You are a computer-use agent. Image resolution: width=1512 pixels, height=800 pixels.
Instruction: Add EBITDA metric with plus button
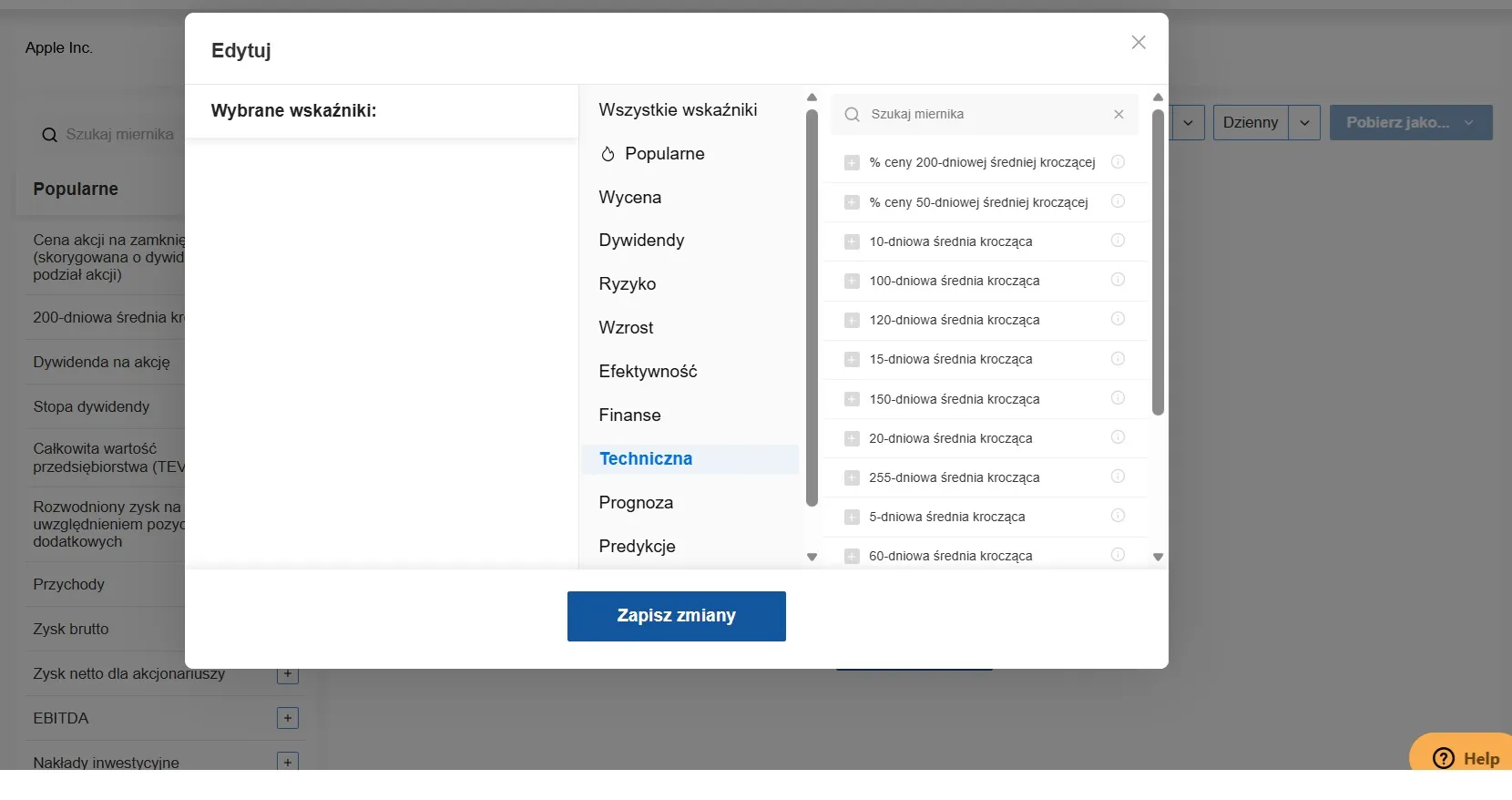tap(288, 718)
